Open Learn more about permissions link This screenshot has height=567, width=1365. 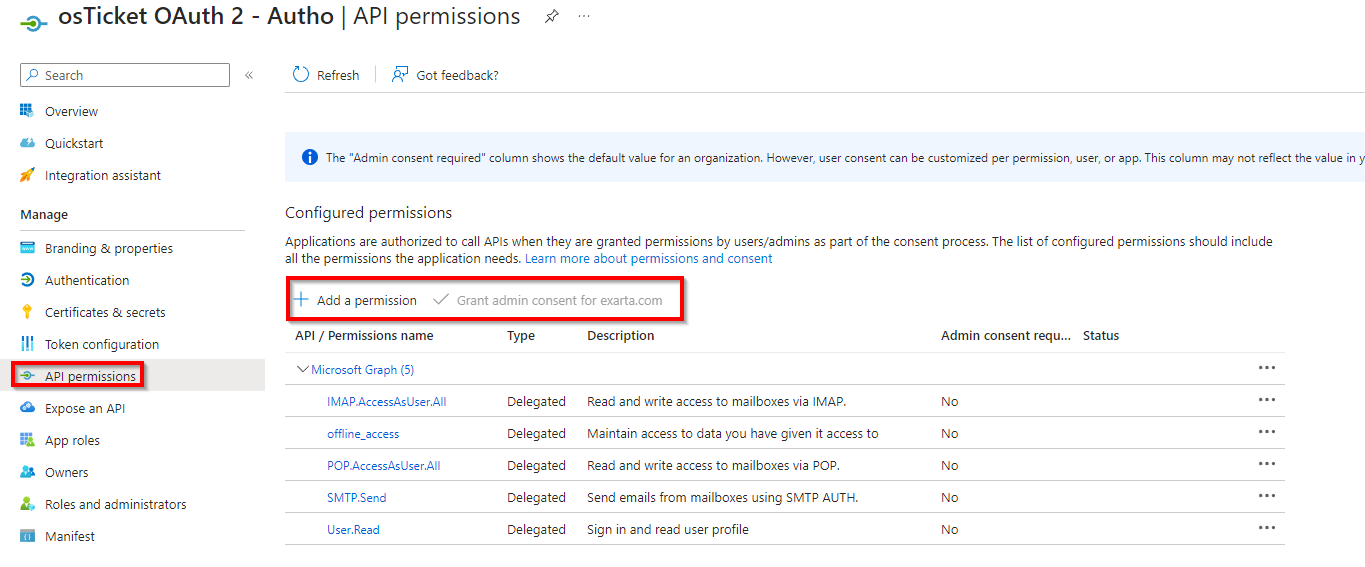(x=648, y=258)
